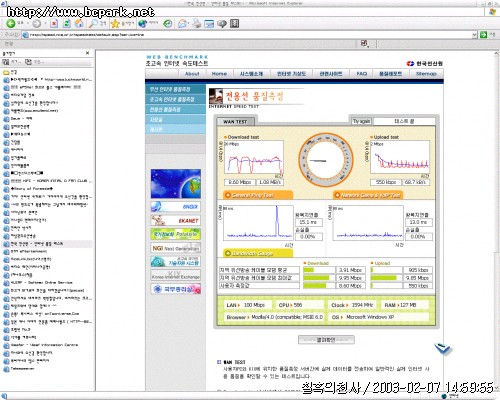Close the Favorites side pane
Viewport: 500px width, 400px height.
pos(87,53)
